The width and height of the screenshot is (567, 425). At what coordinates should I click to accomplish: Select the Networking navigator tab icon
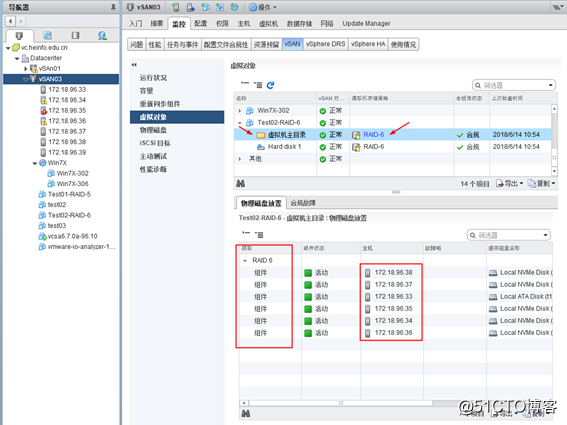pyautogui.click(x=102, y=35)
